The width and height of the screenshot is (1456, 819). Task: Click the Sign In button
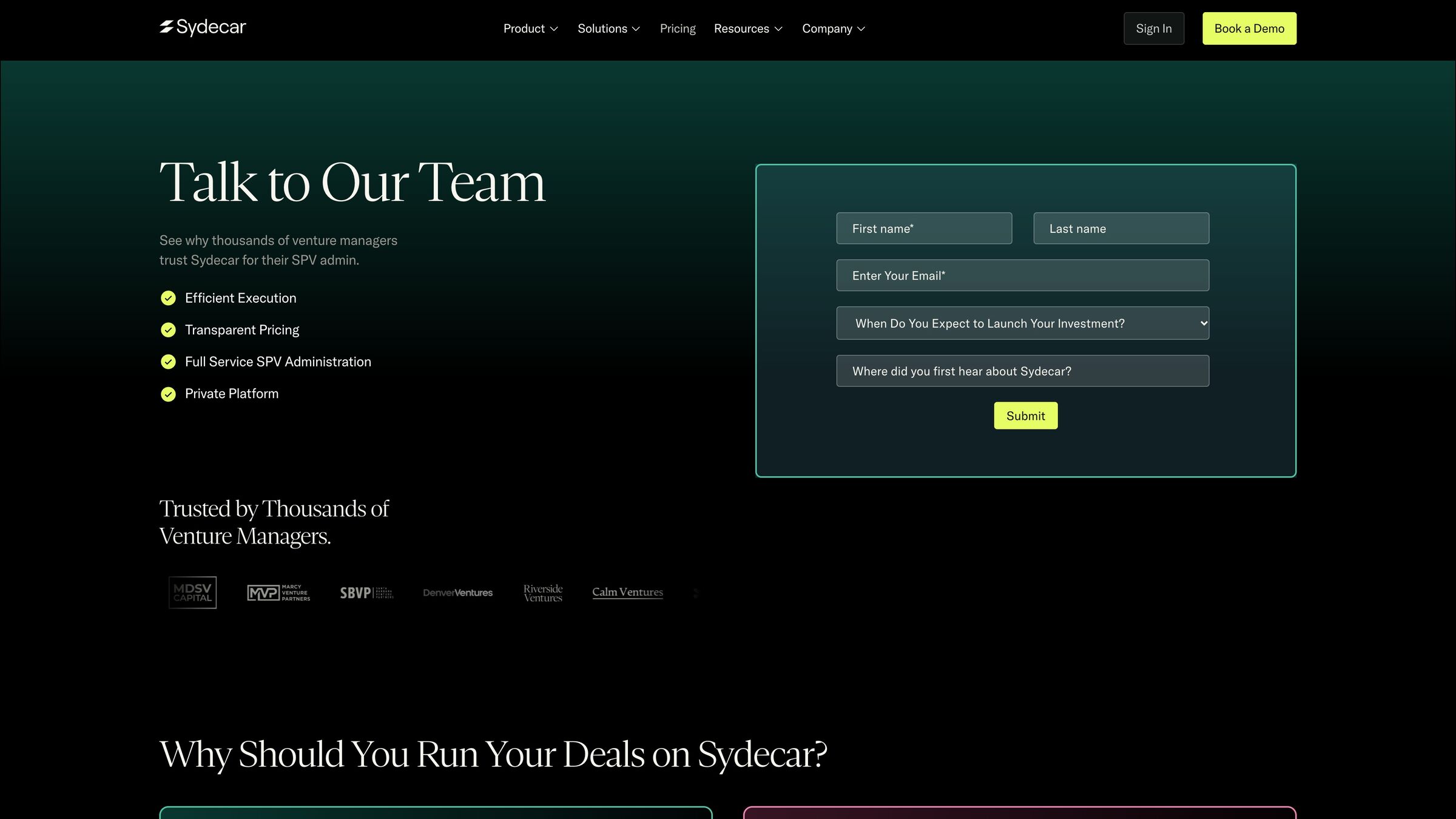tap(1153, 29)
